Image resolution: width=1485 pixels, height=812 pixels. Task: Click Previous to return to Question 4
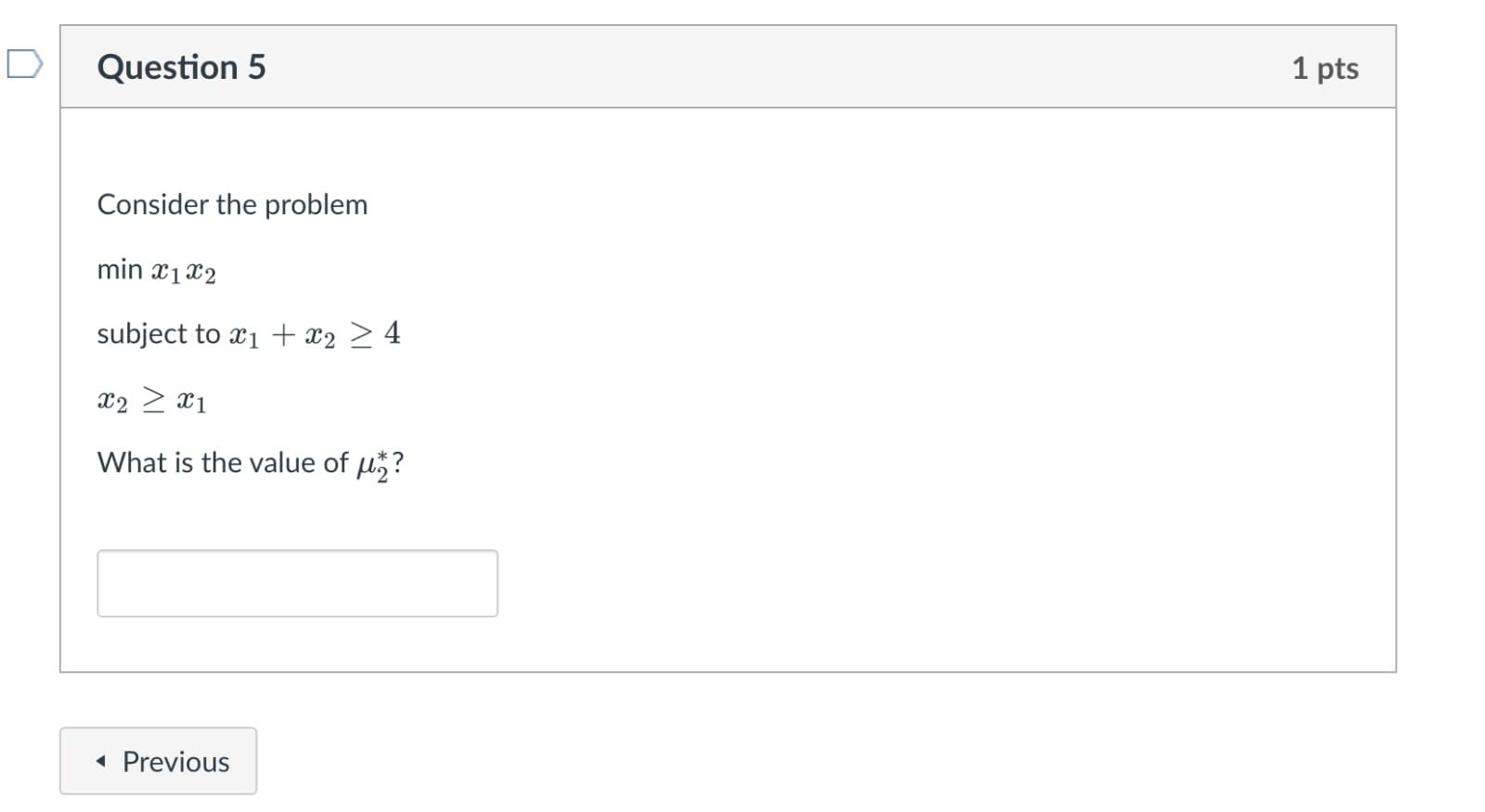[158, 761]
